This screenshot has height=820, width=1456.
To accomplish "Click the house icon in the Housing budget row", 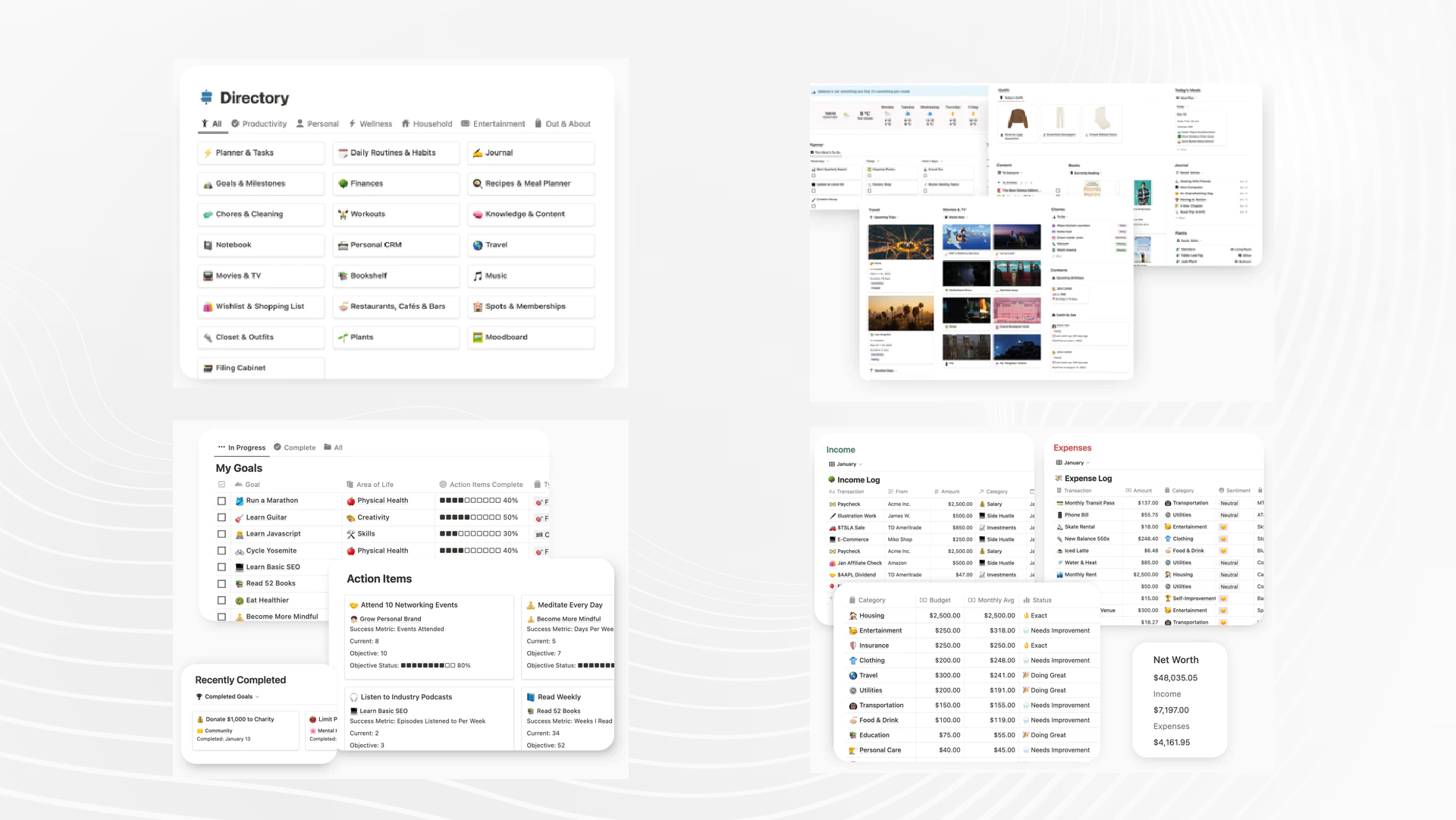I will tap(852, 616).
